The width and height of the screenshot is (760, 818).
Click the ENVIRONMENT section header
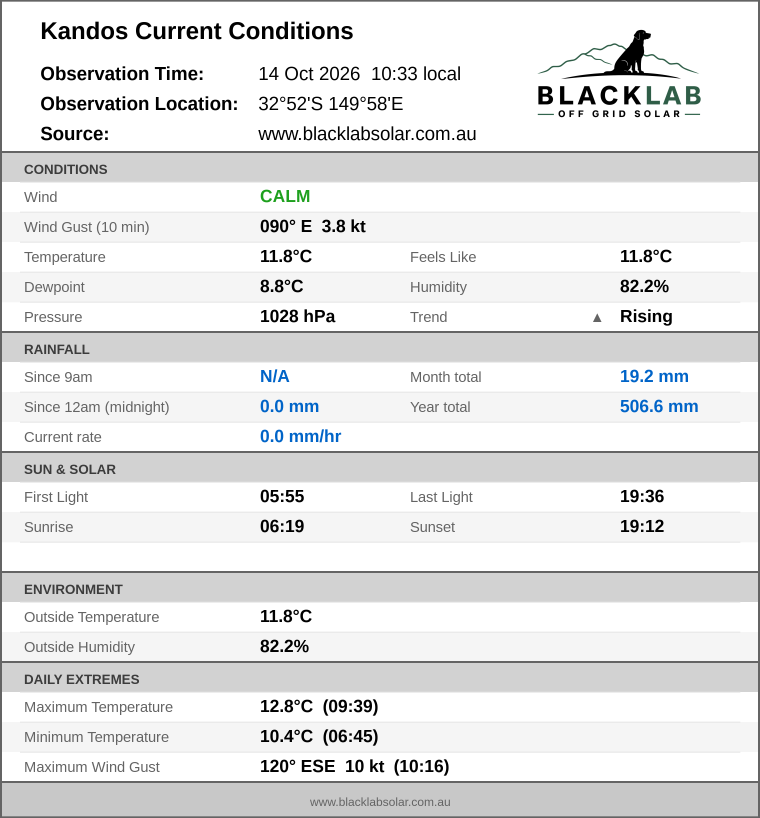pos(380,589)
